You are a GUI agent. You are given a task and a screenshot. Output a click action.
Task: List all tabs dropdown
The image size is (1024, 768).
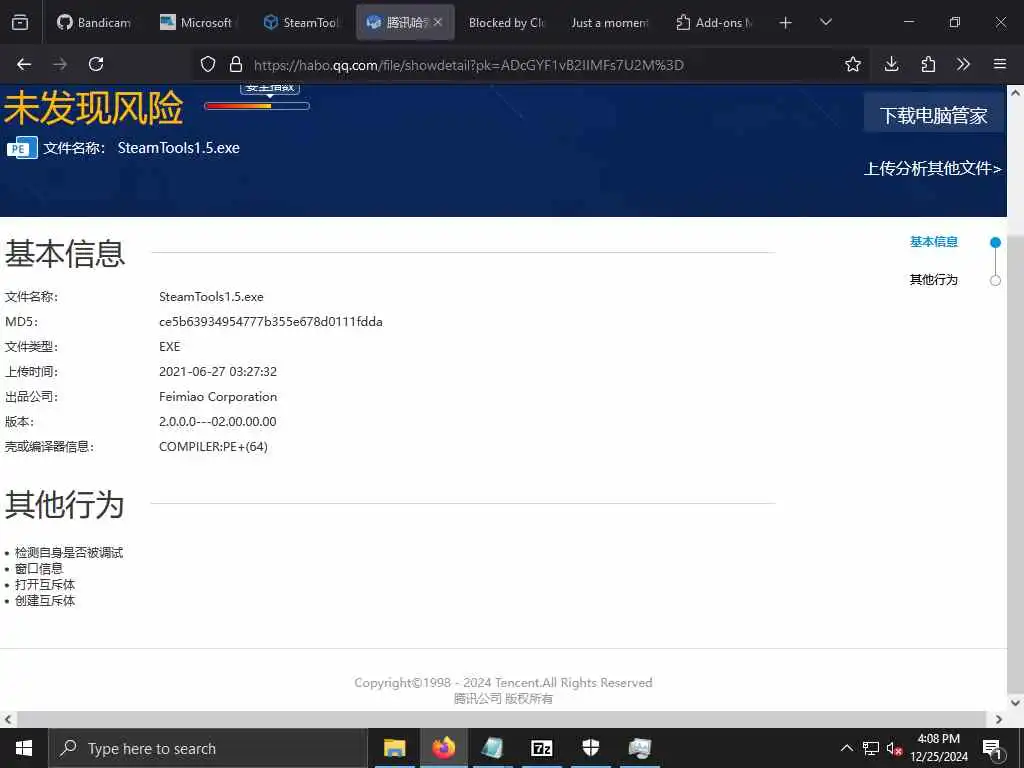click(x=825, y=23)
